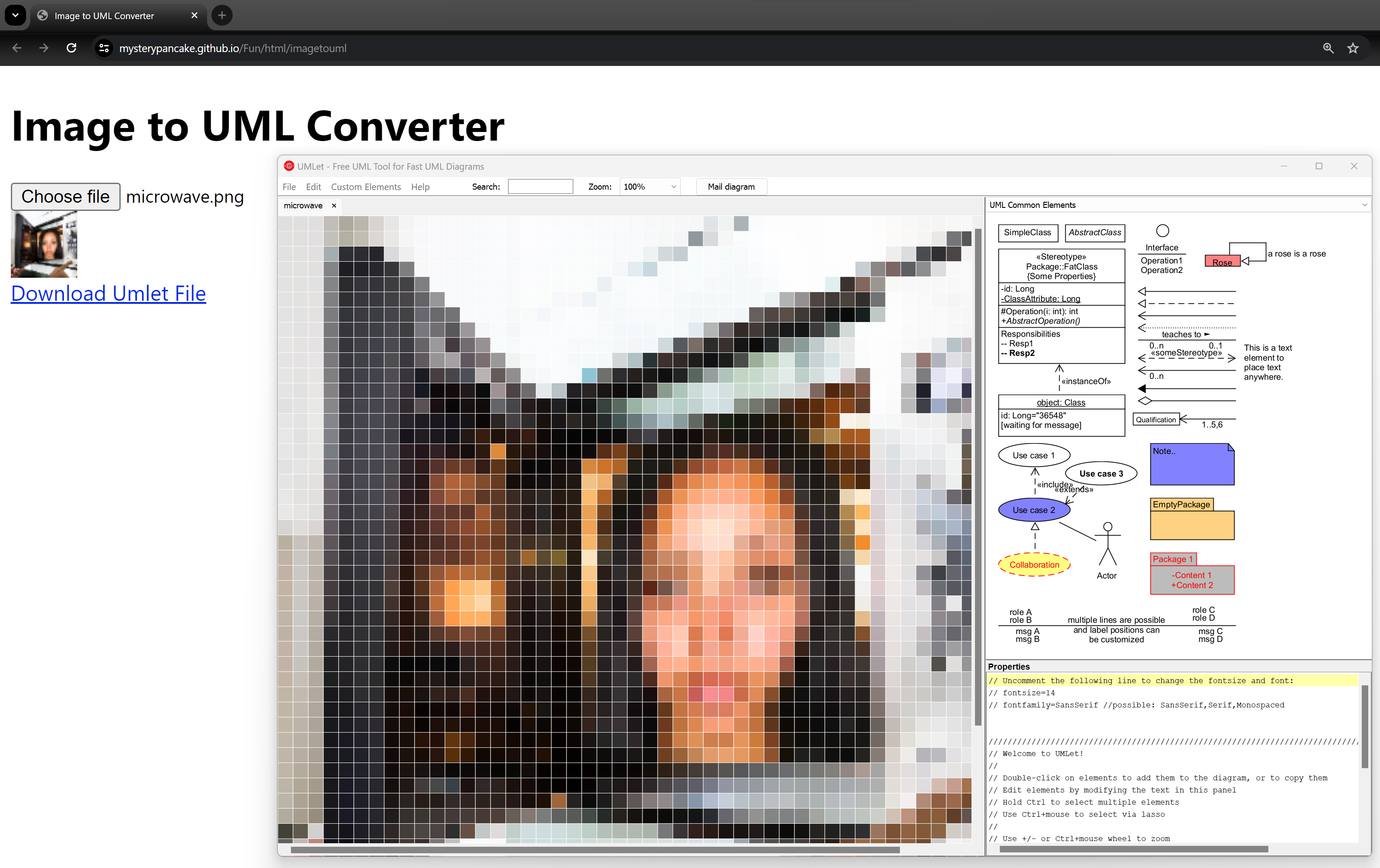Open the tab search dropdown arrow

coord(16,16)
